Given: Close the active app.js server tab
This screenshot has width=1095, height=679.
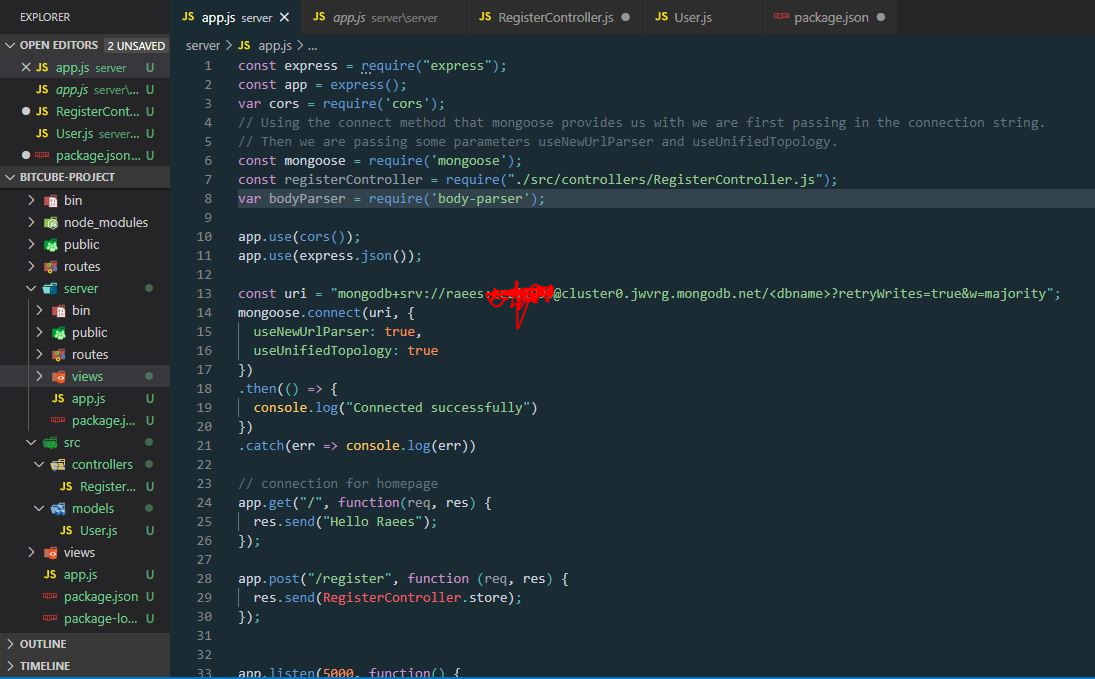Looking at the screenshot, I should [x=284, y=17].
